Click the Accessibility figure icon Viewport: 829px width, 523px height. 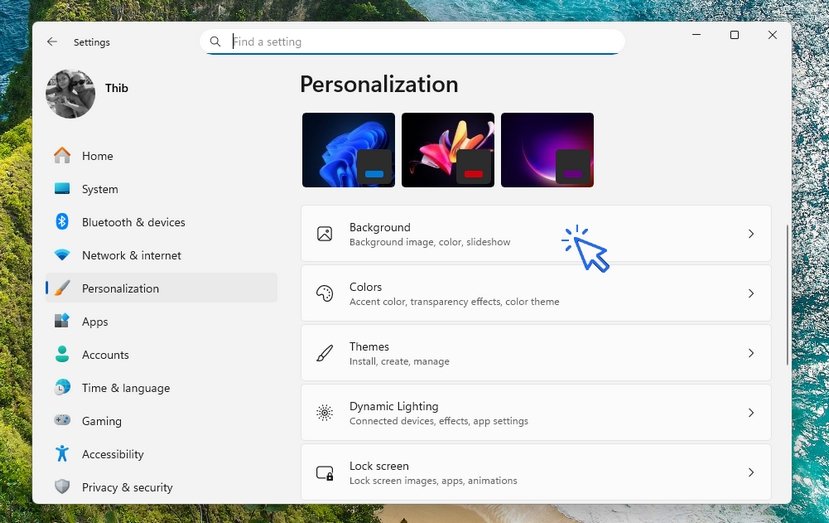tap(62, 454)
